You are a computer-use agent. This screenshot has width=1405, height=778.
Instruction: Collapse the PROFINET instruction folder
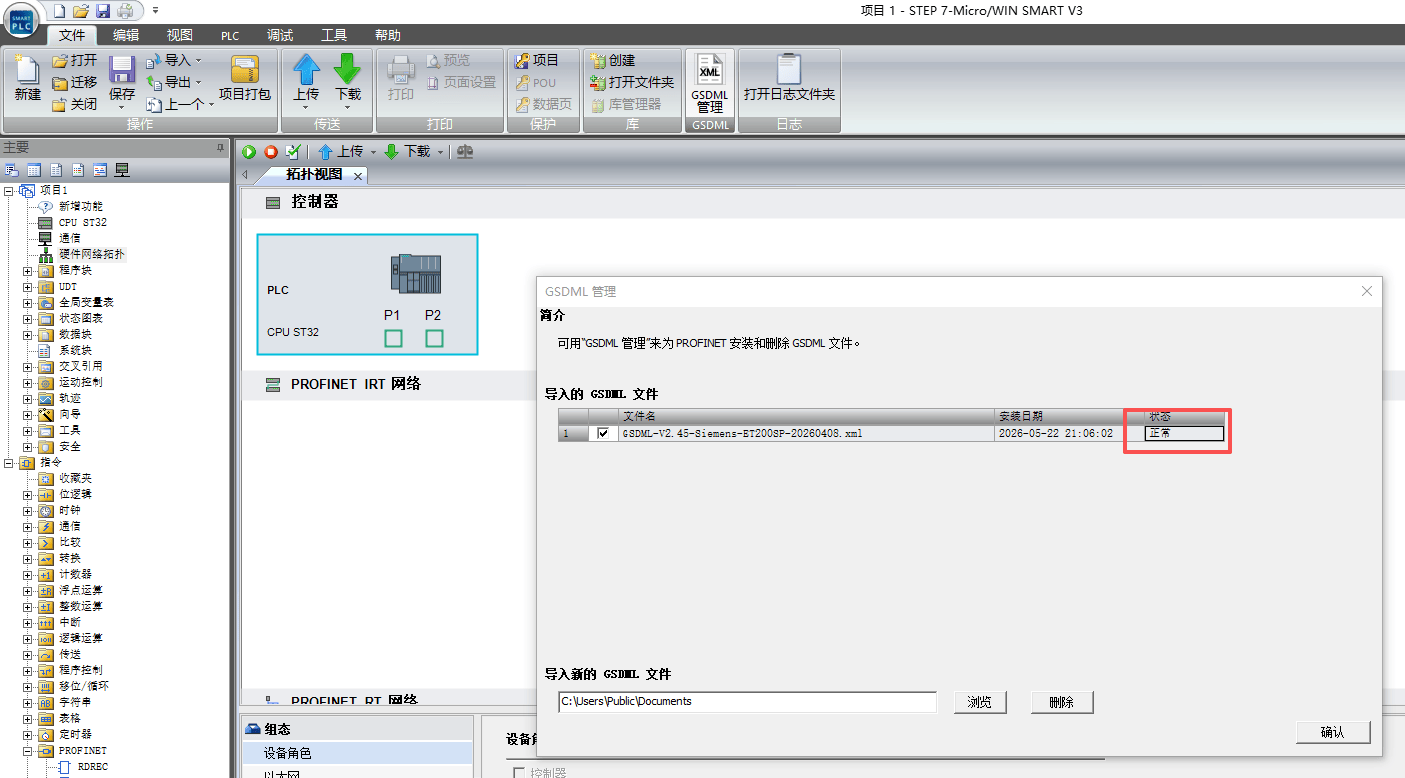click(28, 750)
